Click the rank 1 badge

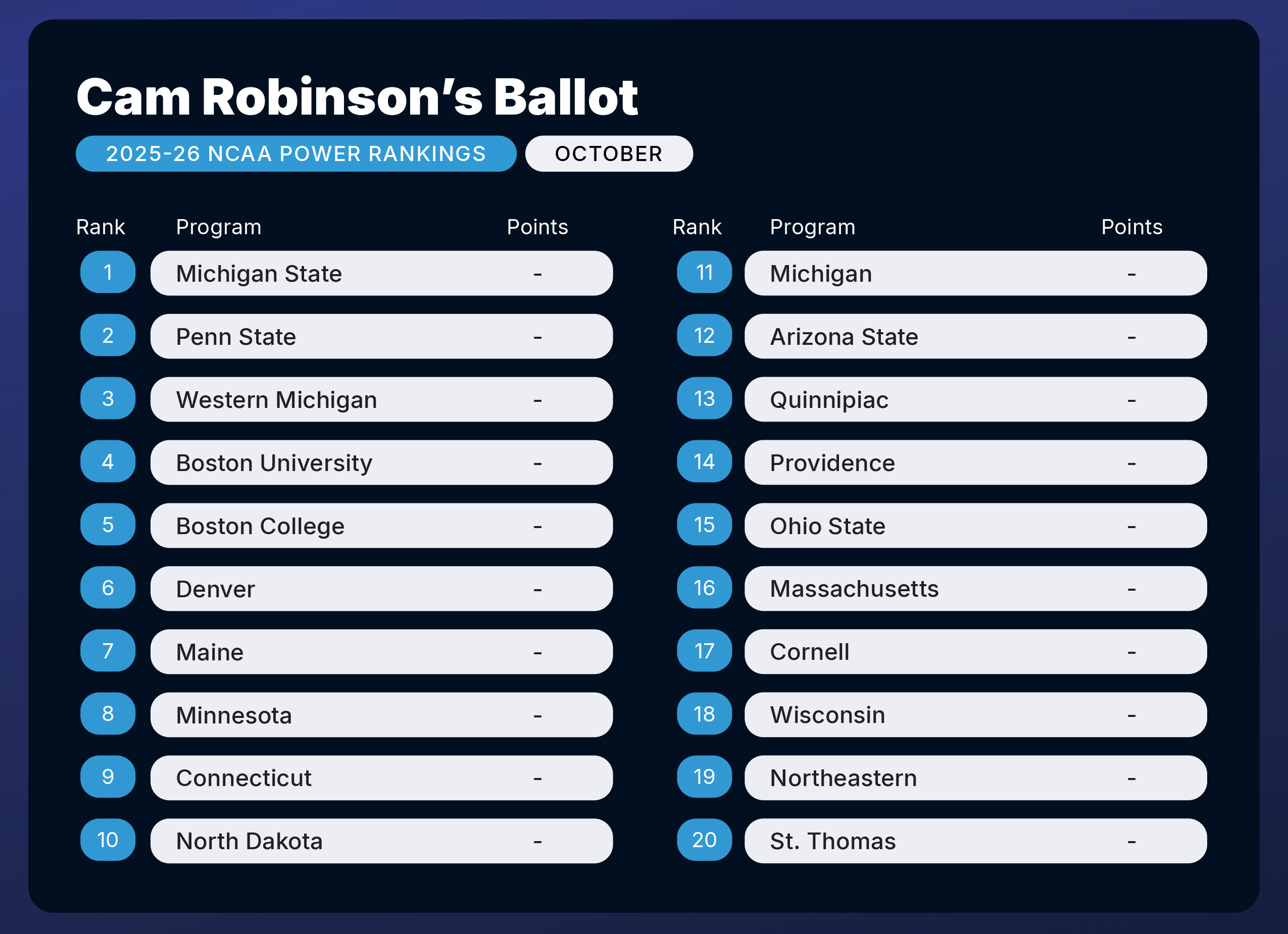coord(107,273)
